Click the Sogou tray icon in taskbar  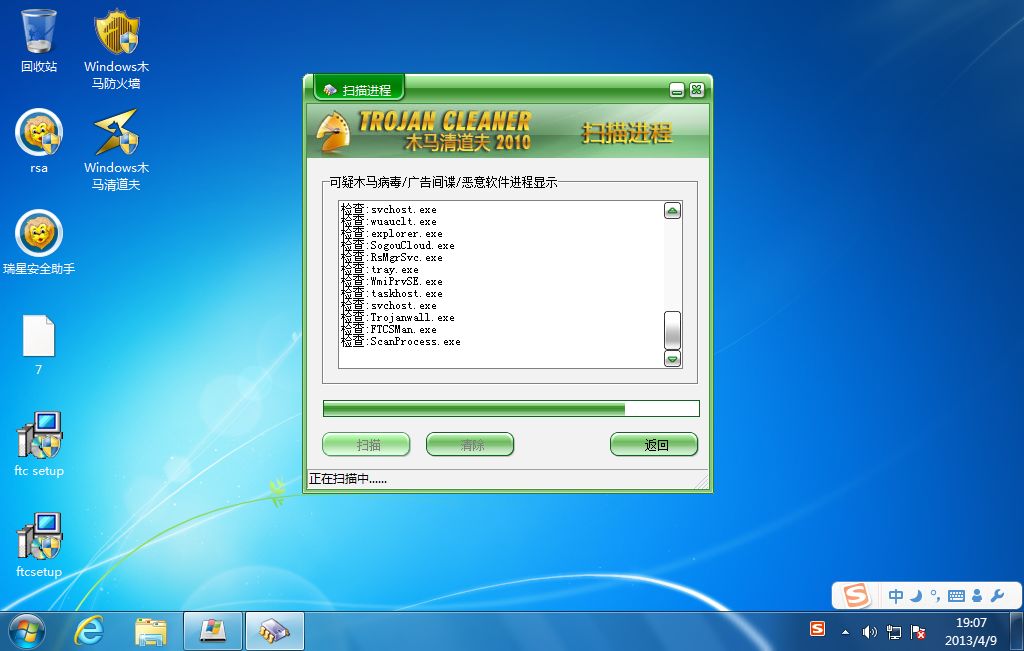click(x=817, y=629)
